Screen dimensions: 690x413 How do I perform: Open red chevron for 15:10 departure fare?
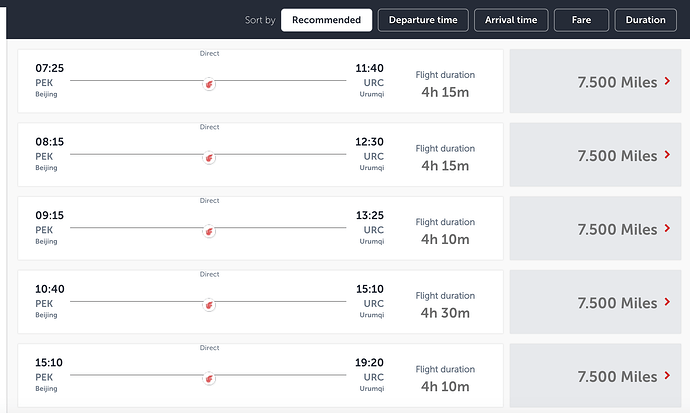point(668,375)
